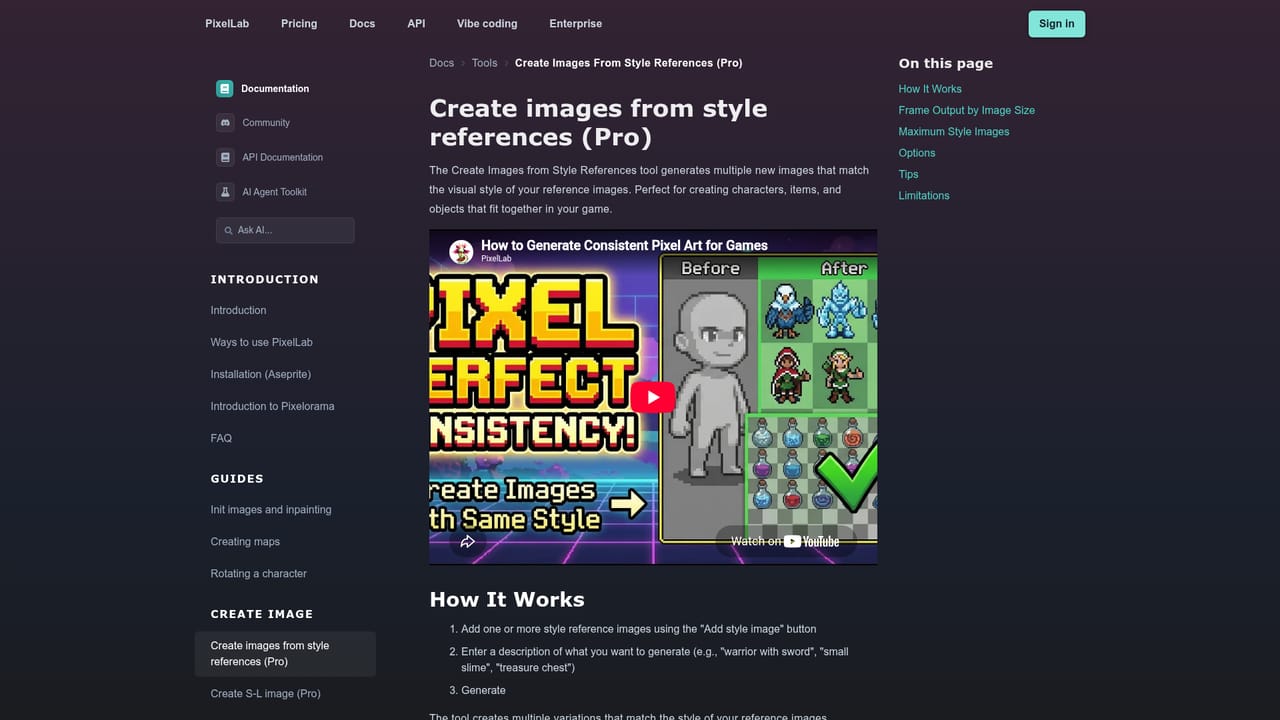The width and height of the screenshot is (1280, 720).
Task: Open Docs in the top navigation
Action: [x=362, y=24]
